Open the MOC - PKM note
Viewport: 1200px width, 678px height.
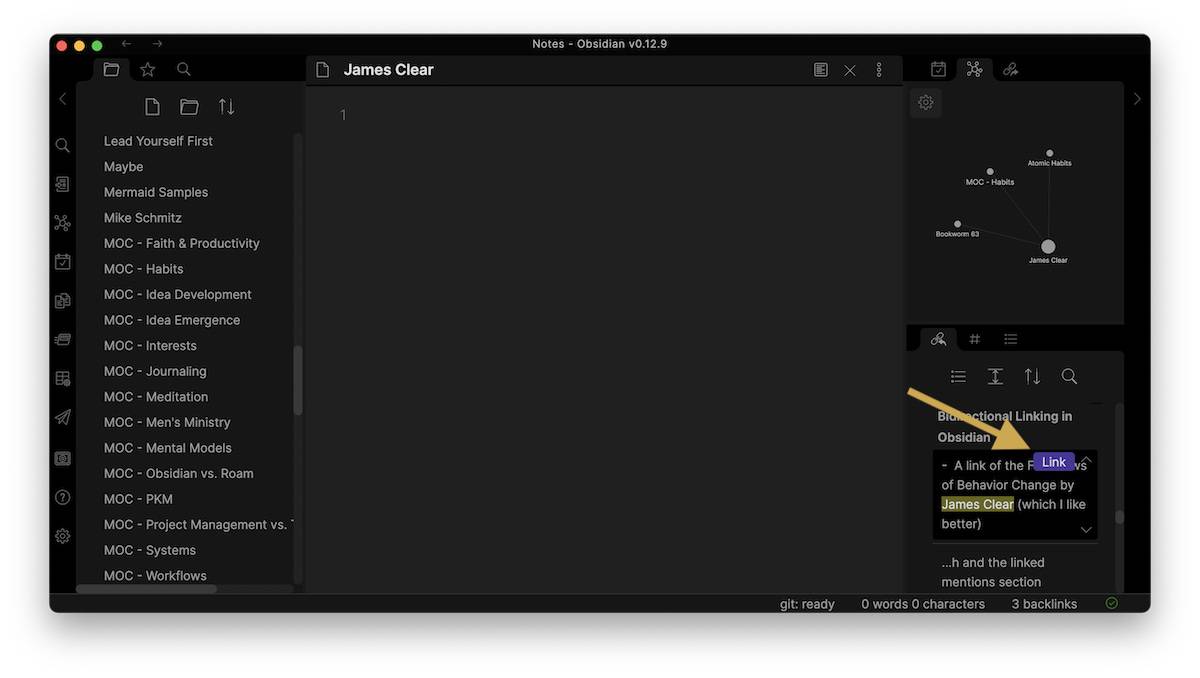pos(138,499)
